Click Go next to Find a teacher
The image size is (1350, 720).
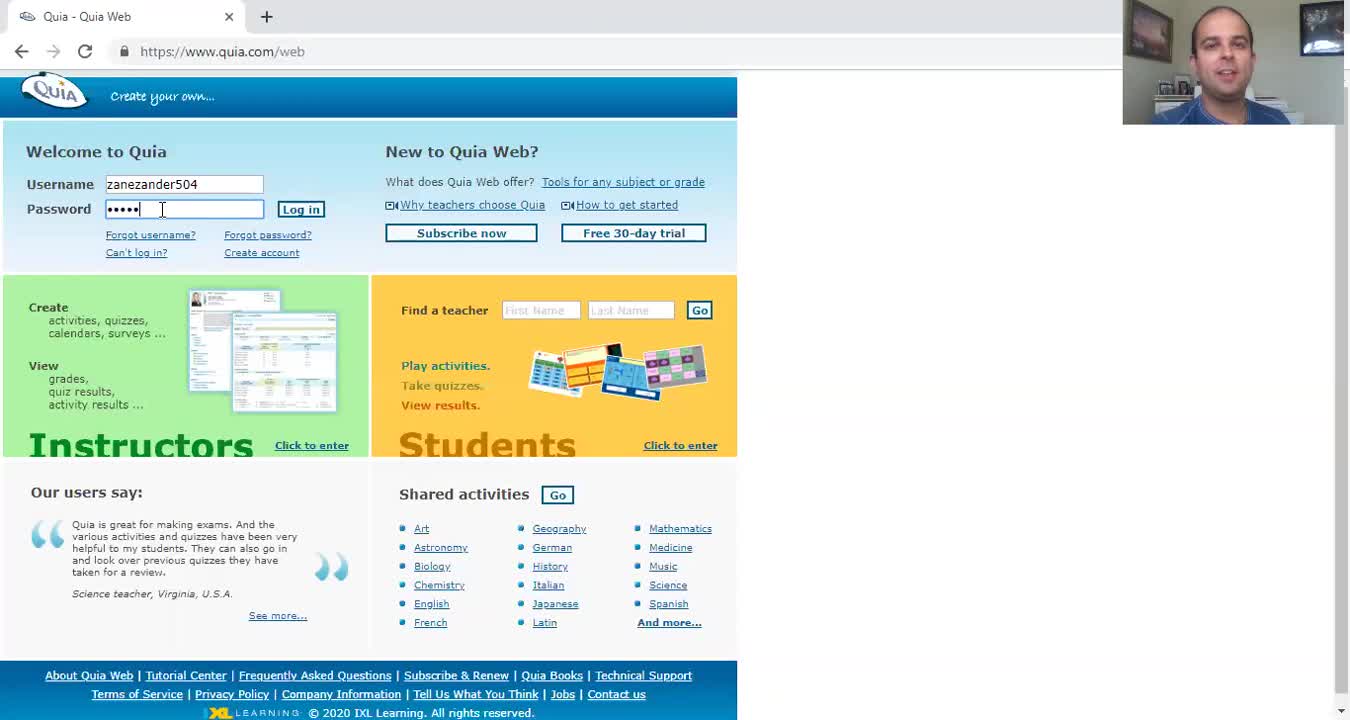[x=699, y=310]
